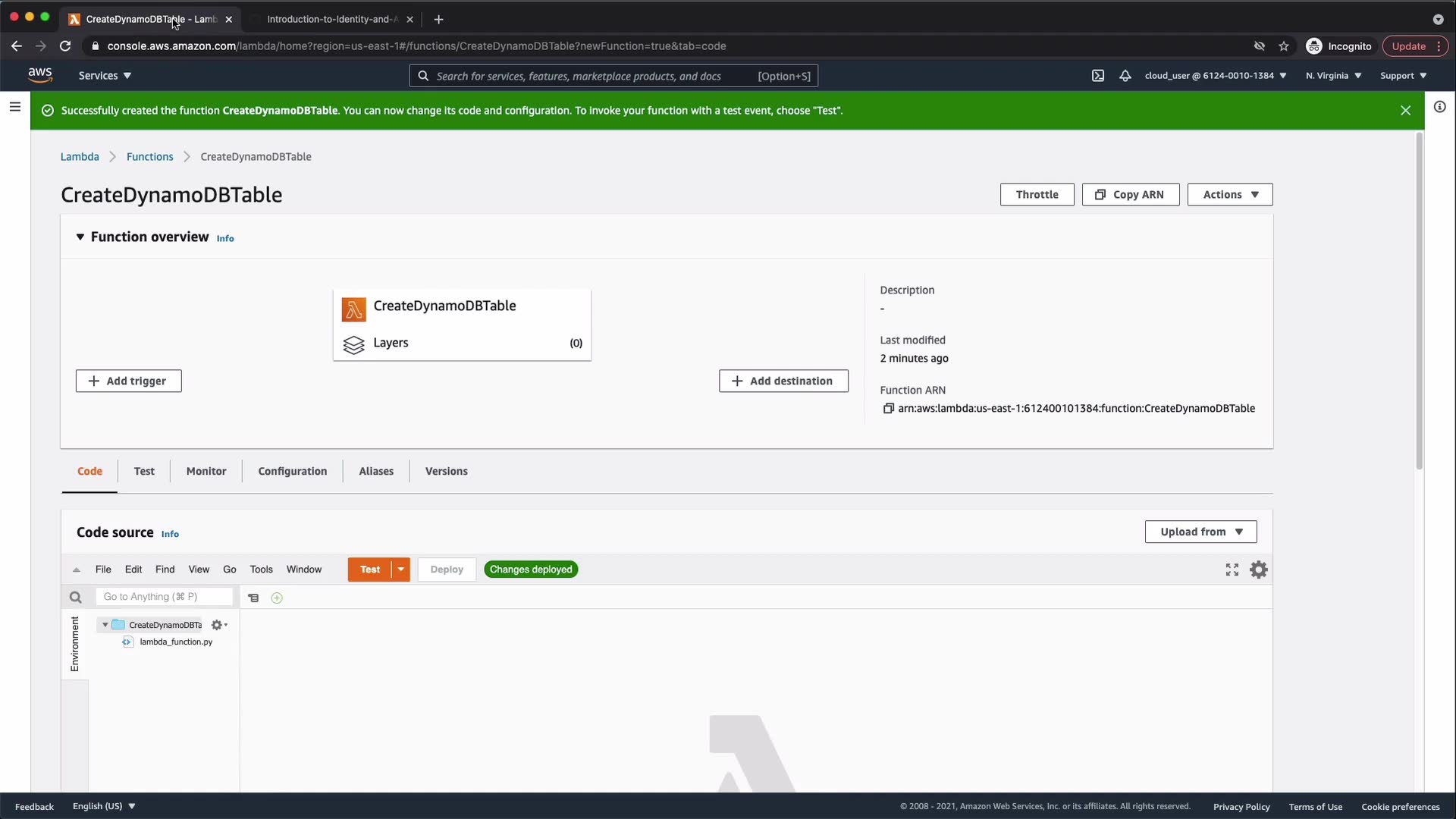
Task: Click the green new tab plus icon
Action: coord(277,598)
